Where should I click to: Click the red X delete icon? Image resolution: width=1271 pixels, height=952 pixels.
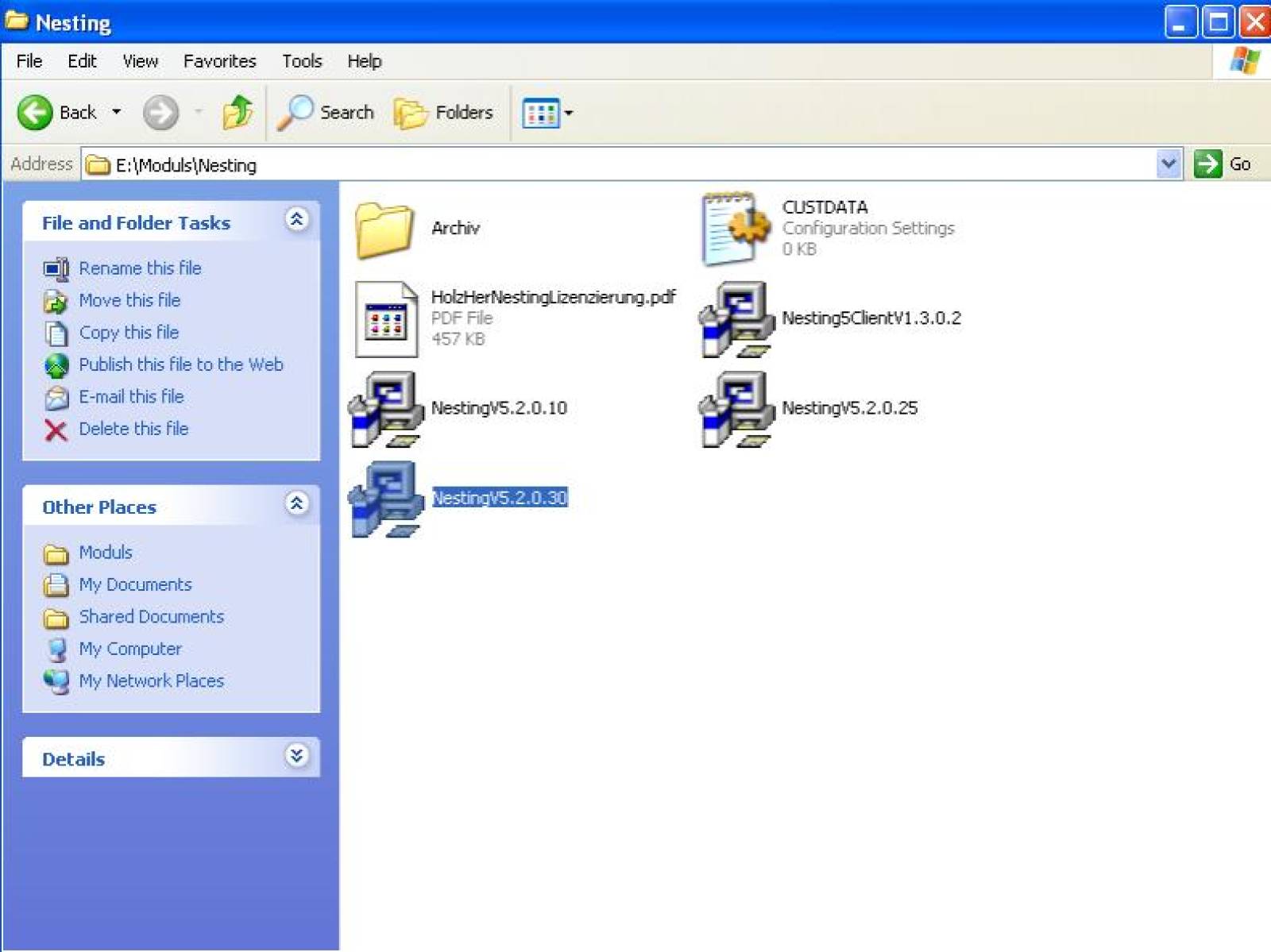tap(56, 430)
